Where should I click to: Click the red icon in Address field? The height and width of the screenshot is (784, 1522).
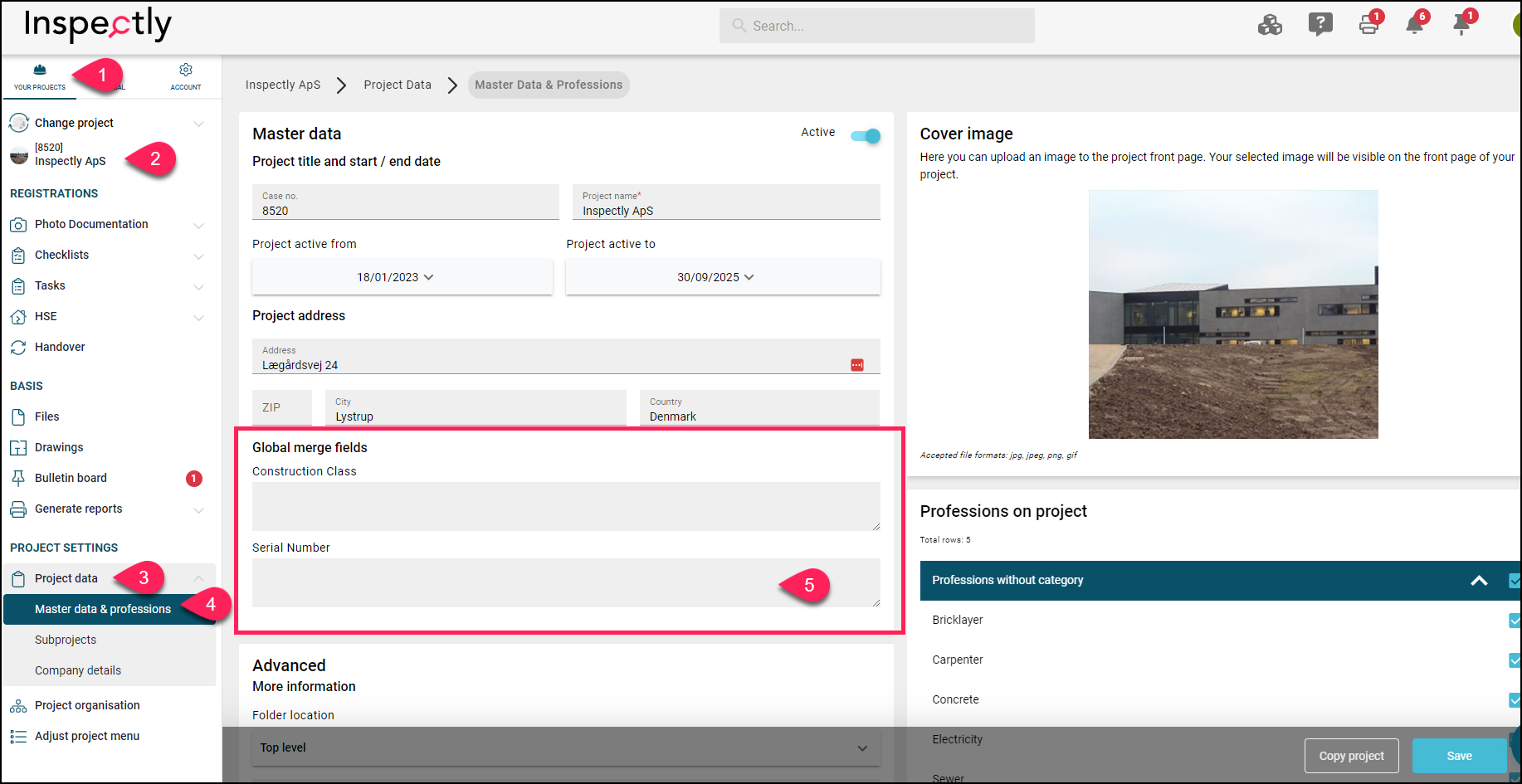point(857,365)
